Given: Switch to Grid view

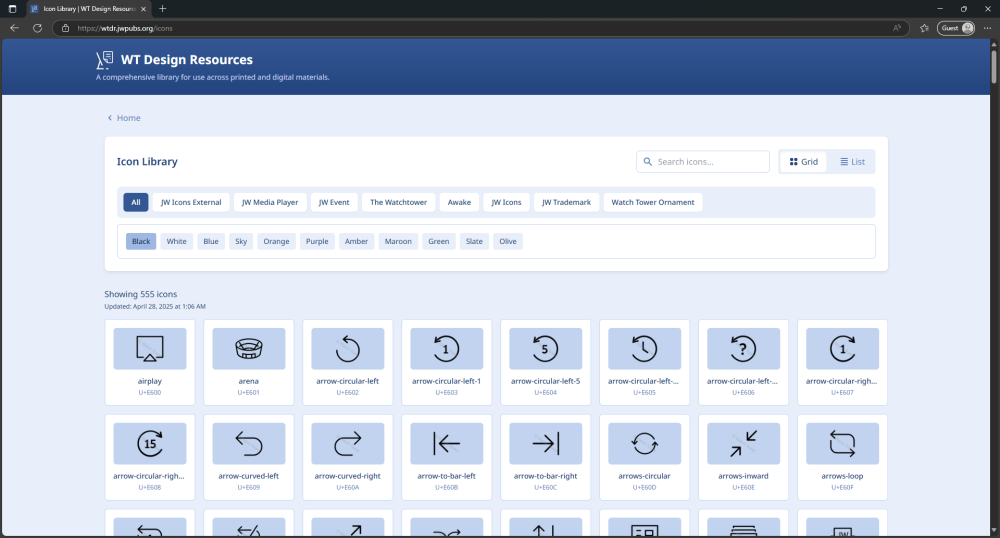Looking at the screenshot, I should point(803,162).
